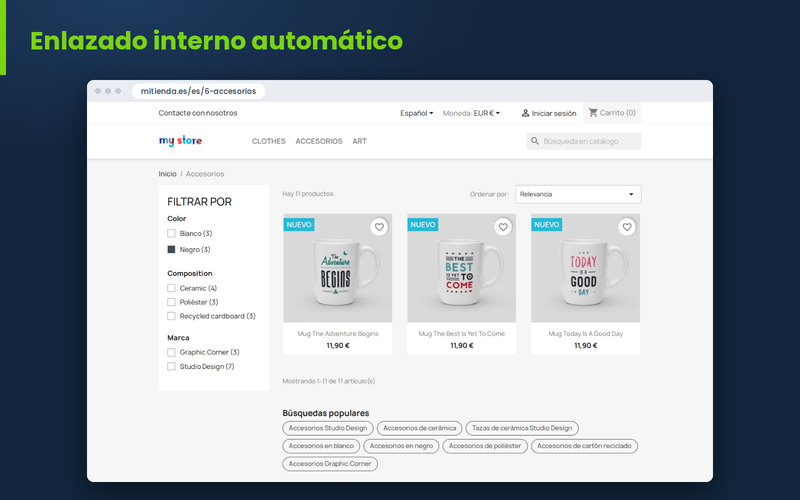
Task: Click the user icon beside Iniciar sesión
Action: [x=525, y=113]
